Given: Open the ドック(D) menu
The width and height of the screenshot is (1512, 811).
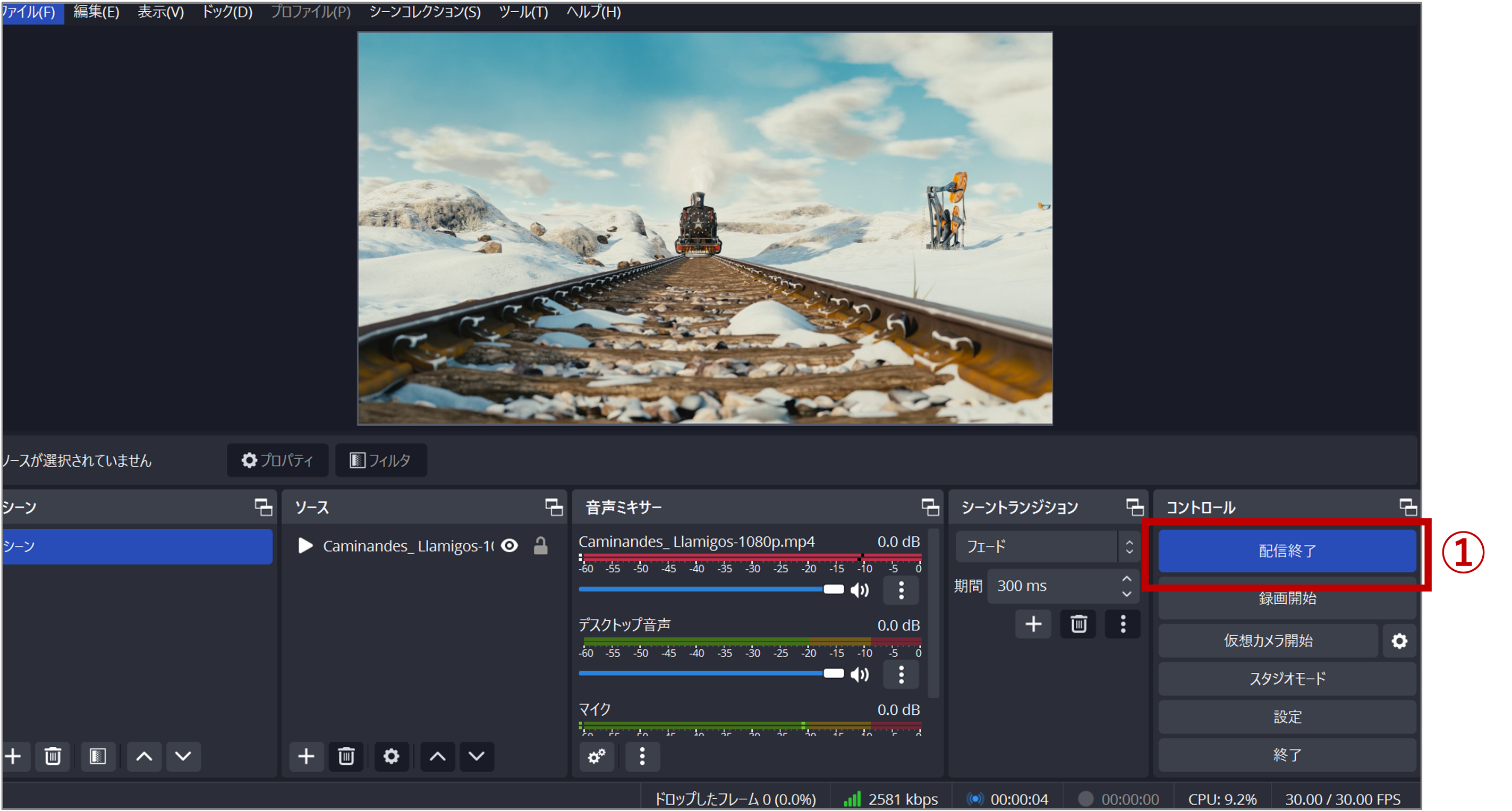Looking at the screenshot, I should [x=227, y=12].
